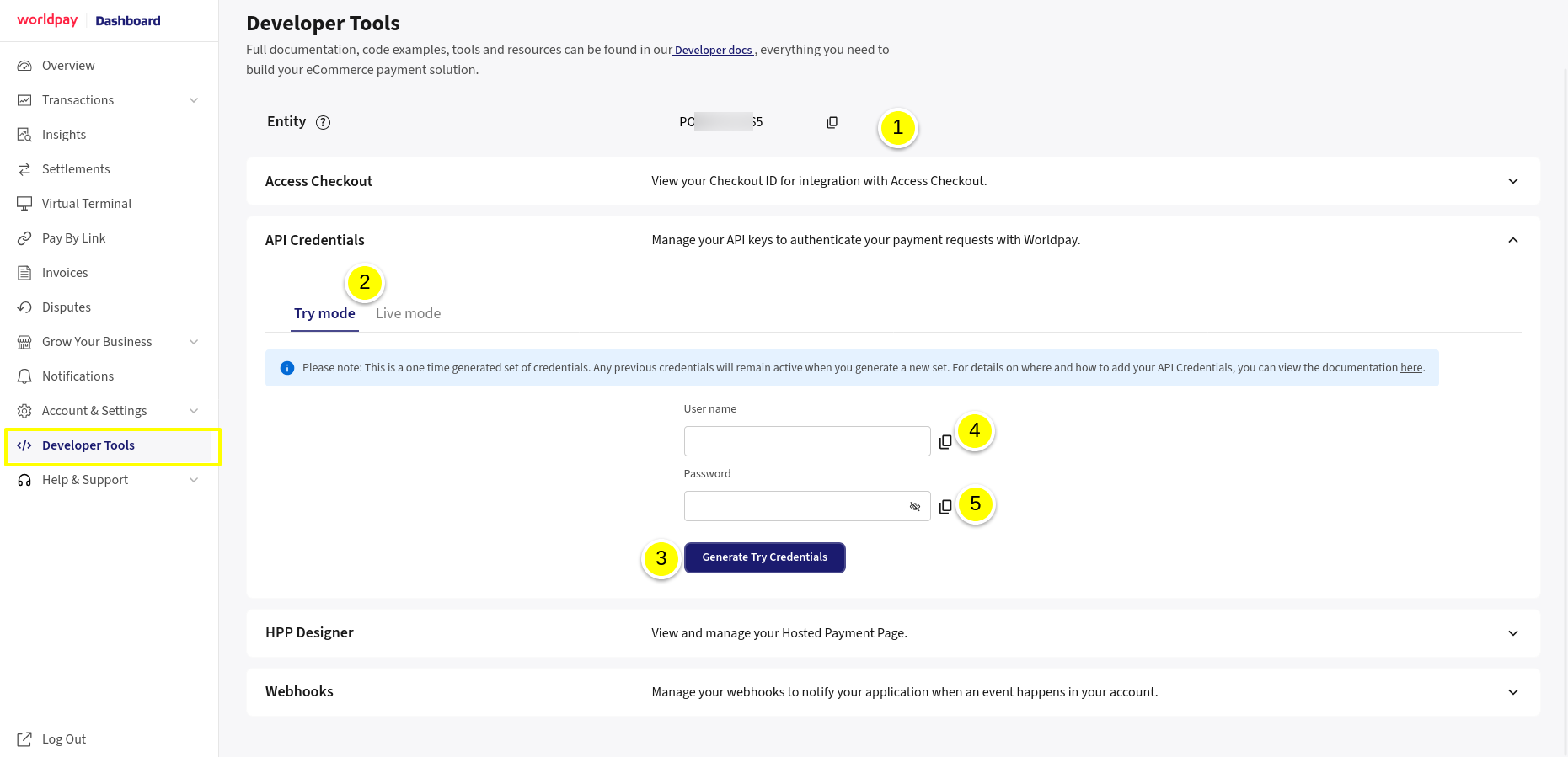1568x757 pixels.
Task: Click Generate Try Credentials button
Action: tap(764, 557)
